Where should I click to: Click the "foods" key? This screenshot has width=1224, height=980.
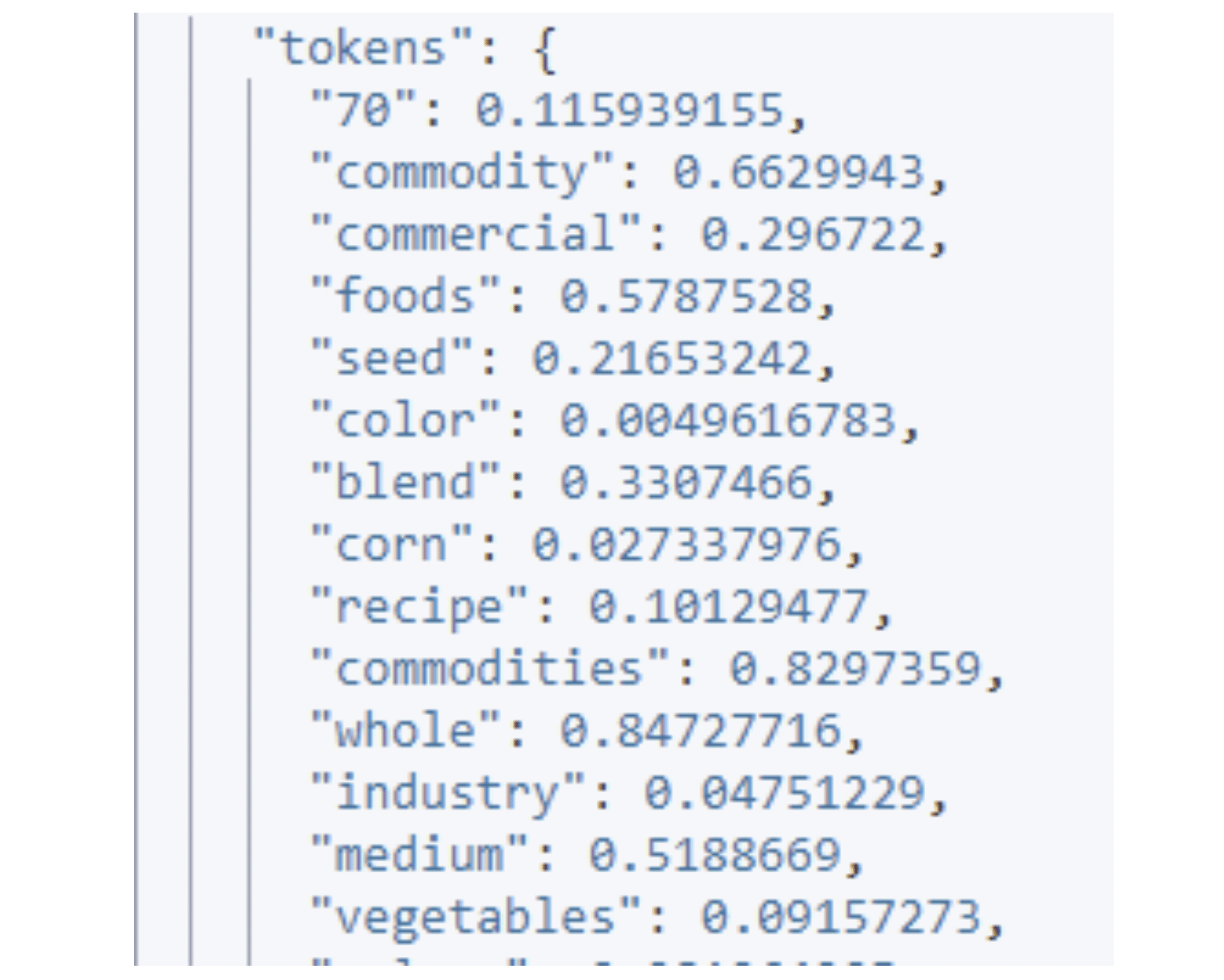point(405,296)
